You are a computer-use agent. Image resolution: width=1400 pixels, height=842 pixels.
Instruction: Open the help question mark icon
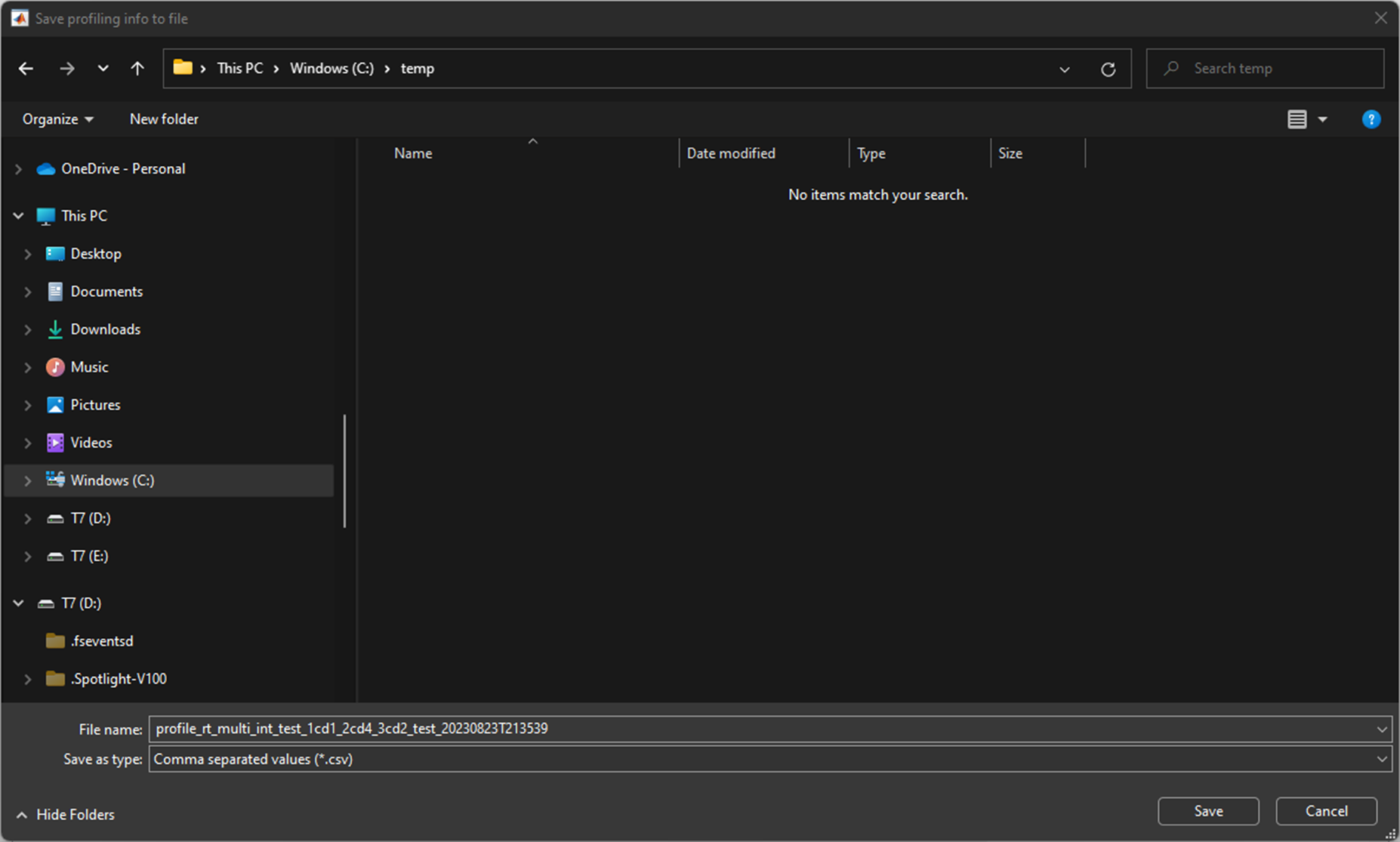pyautogui.click(x=1371, y=119)
